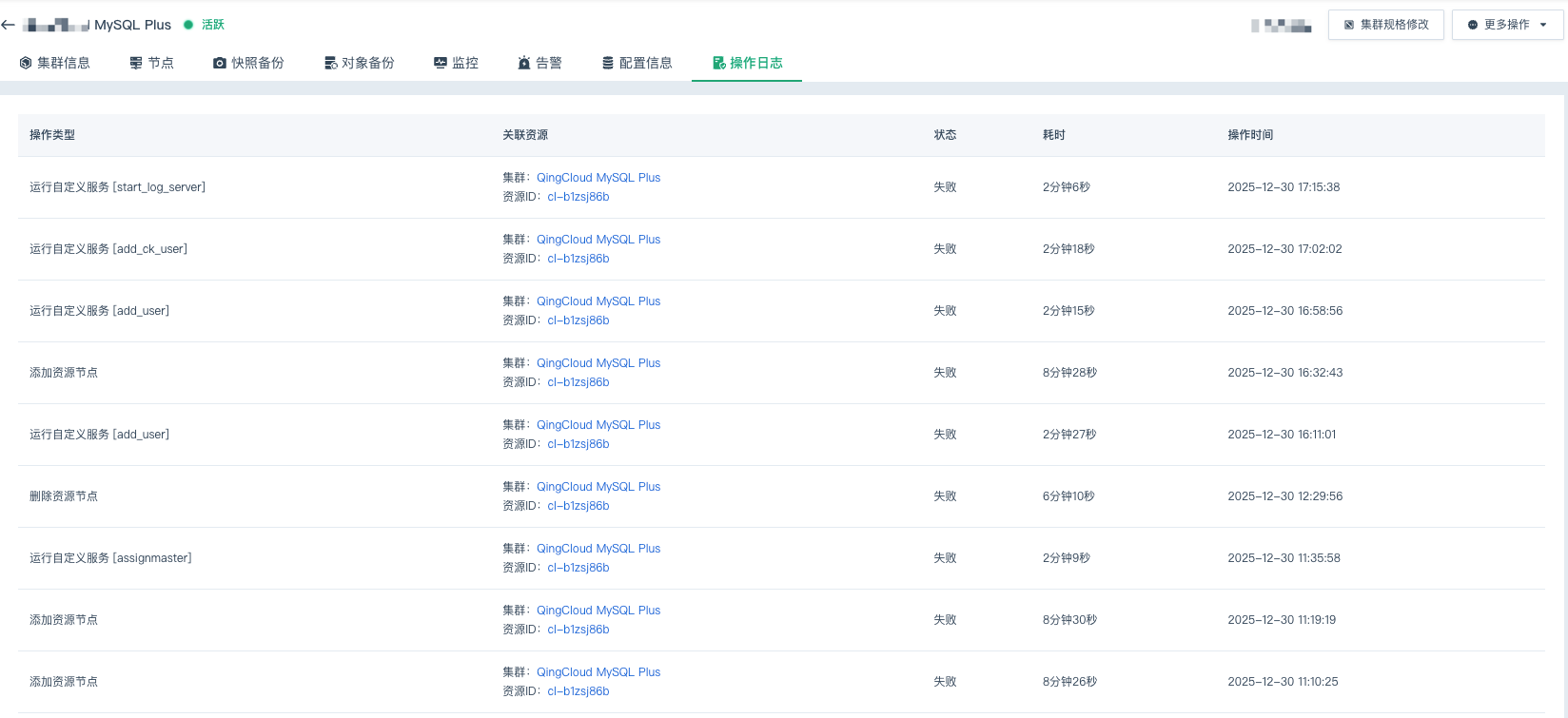Open the 更多操作 dropdown arrow
Image resolution: width=1568 pixels, height=718 pixels.
pos(1543,25)
